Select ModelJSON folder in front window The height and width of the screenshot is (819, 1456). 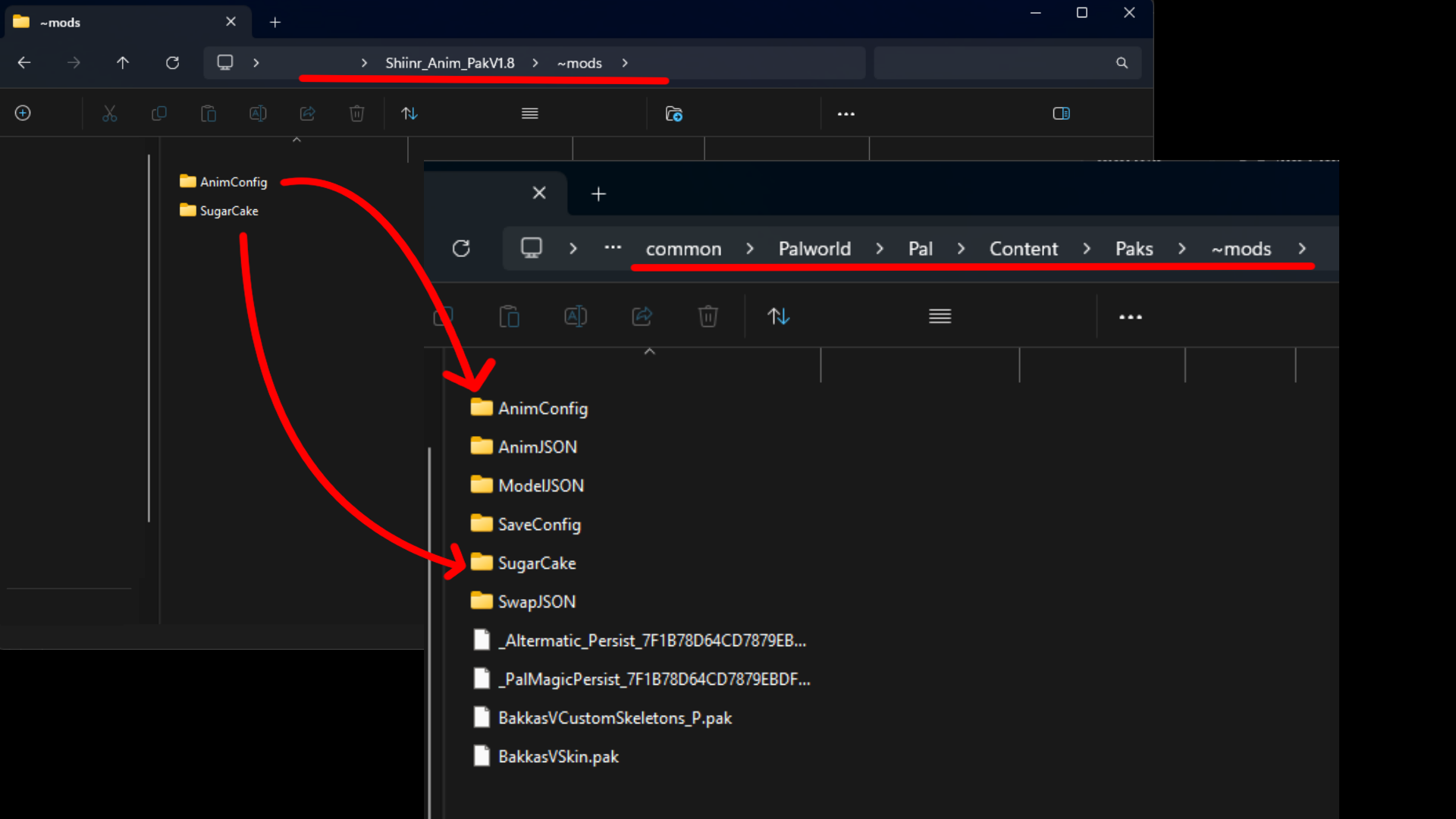[x=527, y=485]
